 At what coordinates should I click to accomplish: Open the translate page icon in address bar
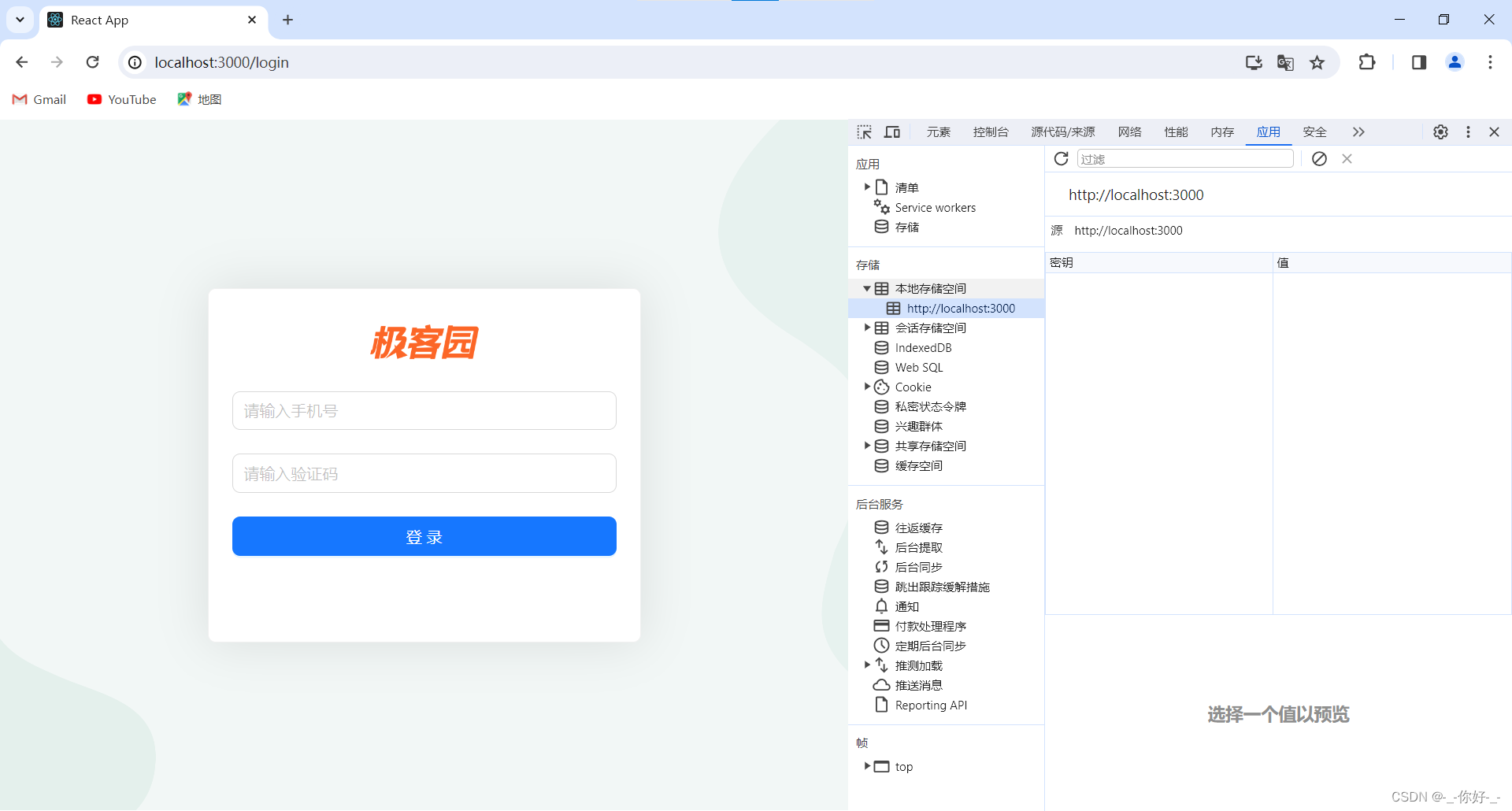pyautogui.click(x=1285, y=62)
